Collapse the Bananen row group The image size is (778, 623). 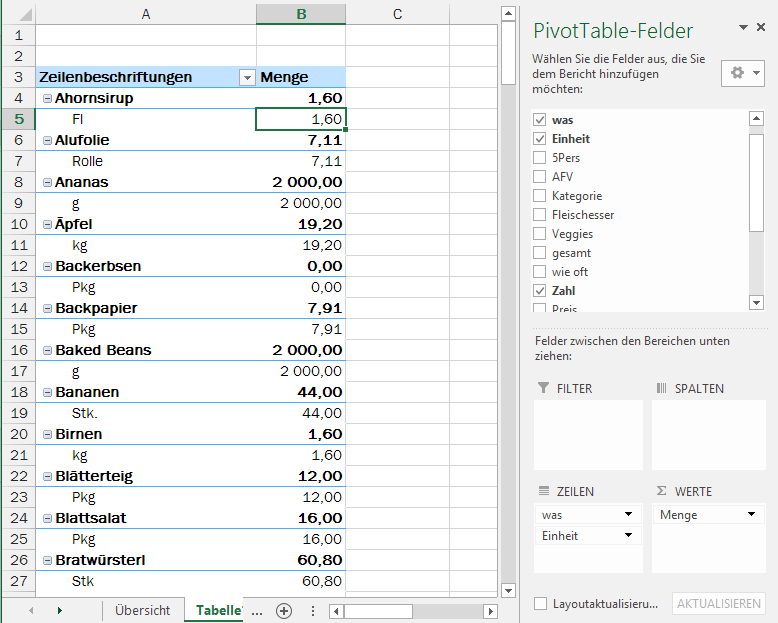(x=47, y=393)
